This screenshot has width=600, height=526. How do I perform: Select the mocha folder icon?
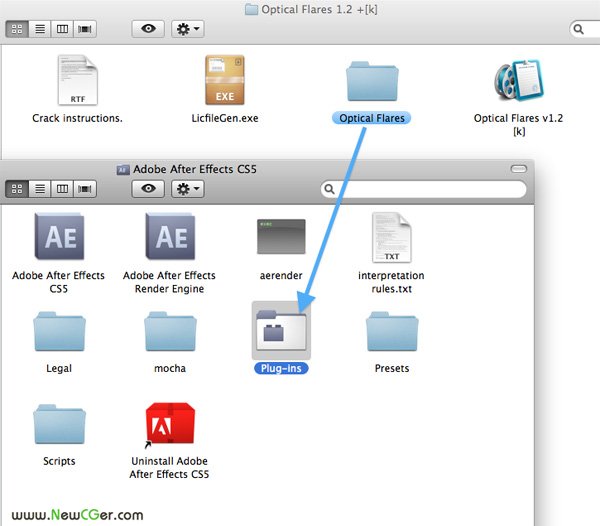click(x=170, y=331)
